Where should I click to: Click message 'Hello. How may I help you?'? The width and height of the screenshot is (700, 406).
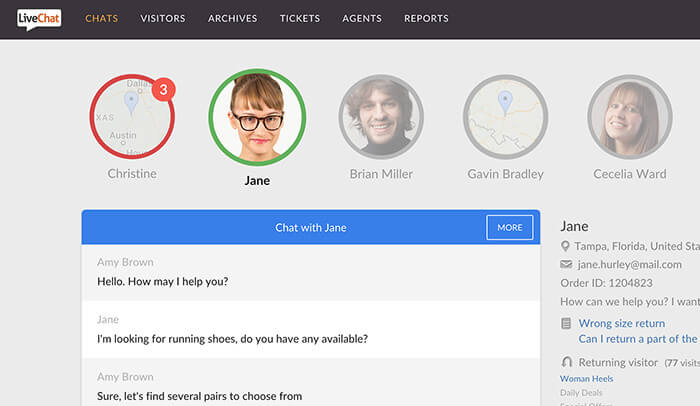pos(162,281)
